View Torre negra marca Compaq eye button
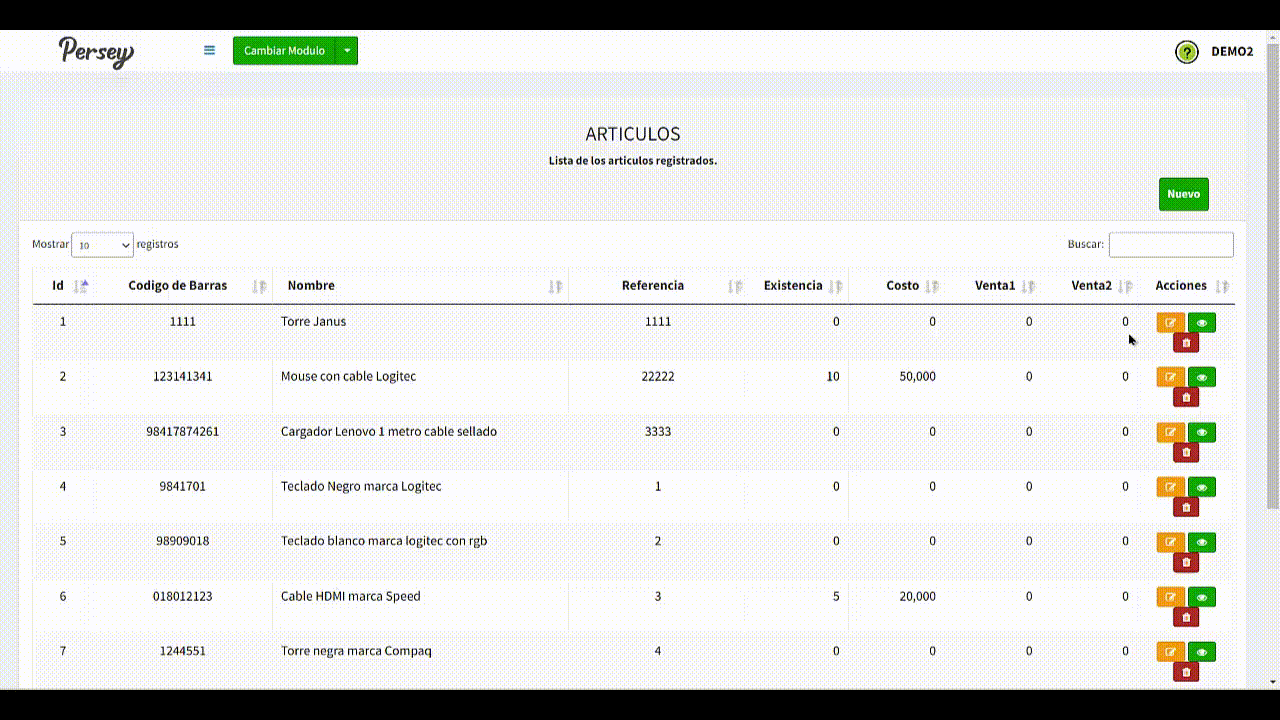 pyautogui.click(x=1202, y=652)
